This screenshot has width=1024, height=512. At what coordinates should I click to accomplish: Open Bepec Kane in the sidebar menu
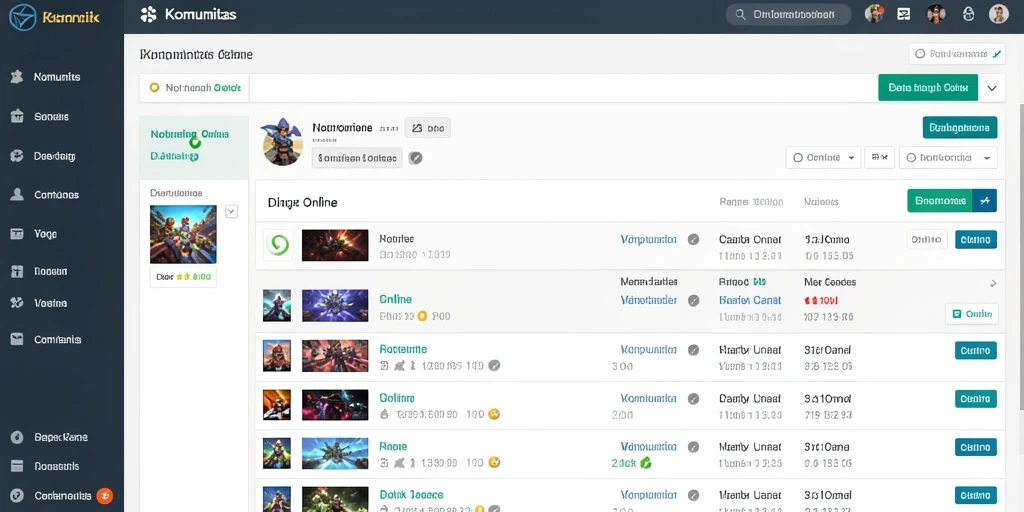61,438
